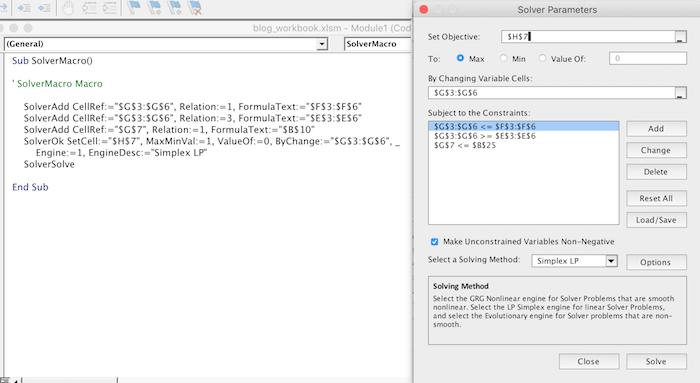The image size is (700, 383).
Task: Click the green comment ' SolverMacro Macro
Action: (x=57, y=83)
